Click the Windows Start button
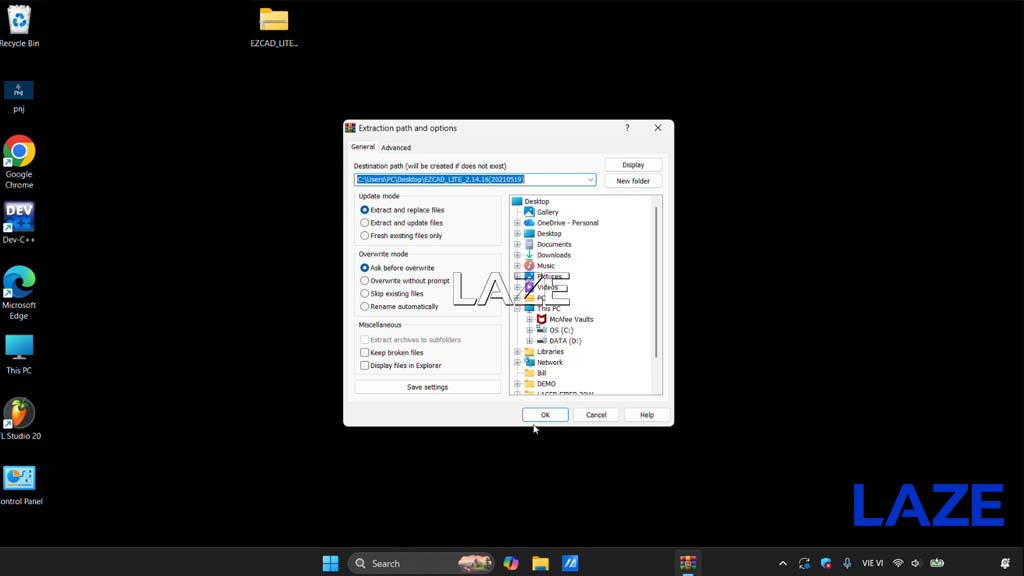Image resolution: width=1024 pixels, height=576 pixels. point(330,563)
